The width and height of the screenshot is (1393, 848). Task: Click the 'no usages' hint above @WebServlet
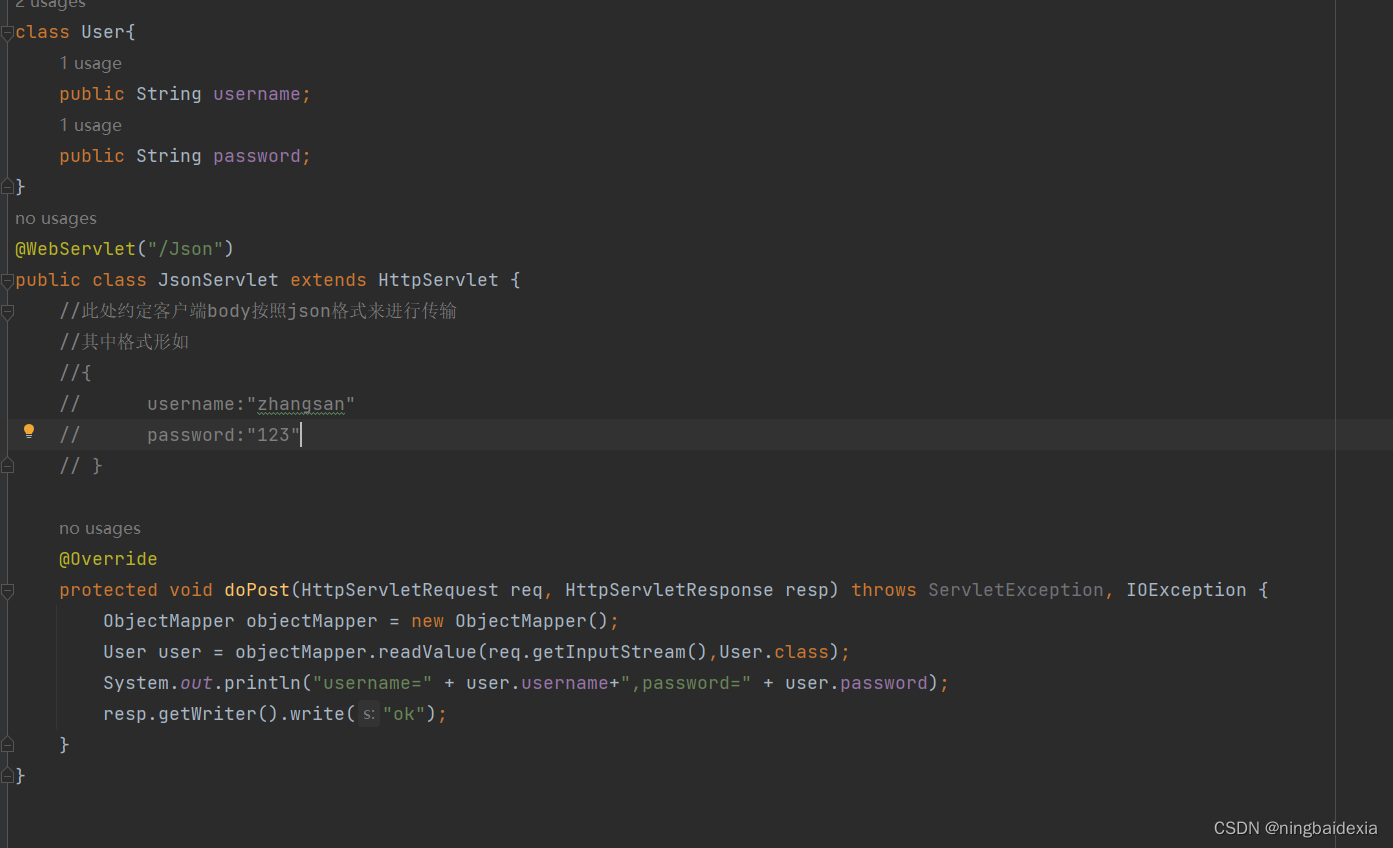tap(56, 218)
